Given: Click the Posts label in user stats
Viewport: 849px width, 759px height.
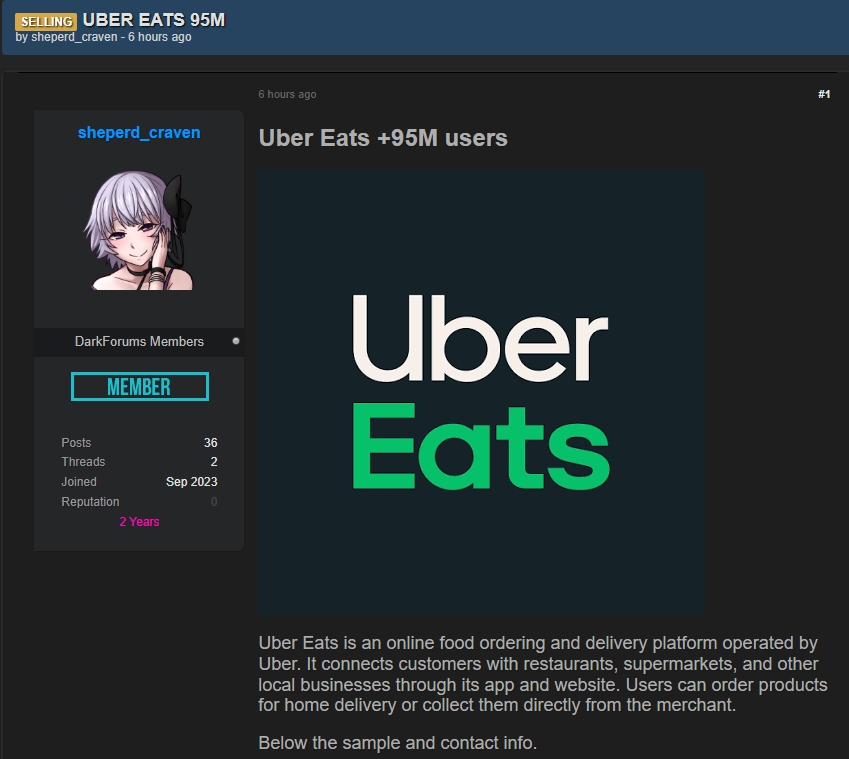Looking at the screenshot, I should [76, 442].
